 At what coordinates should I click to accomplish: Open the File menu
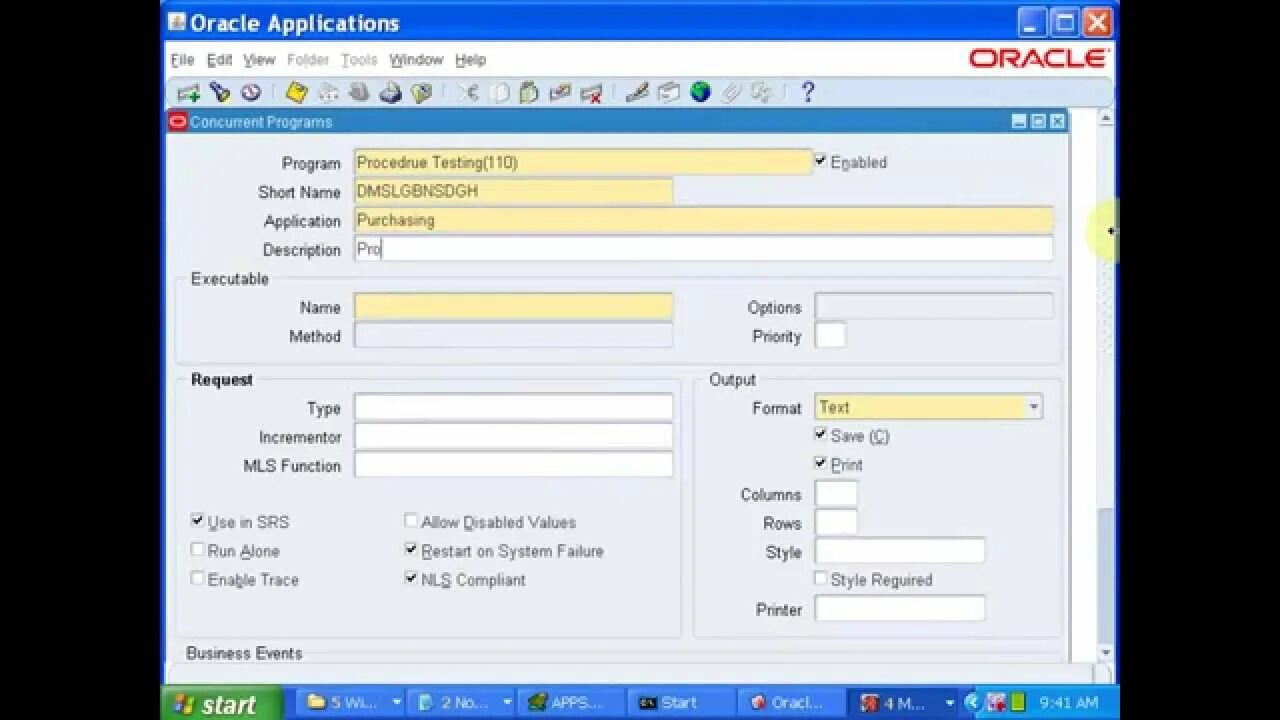tap(182, 60)
